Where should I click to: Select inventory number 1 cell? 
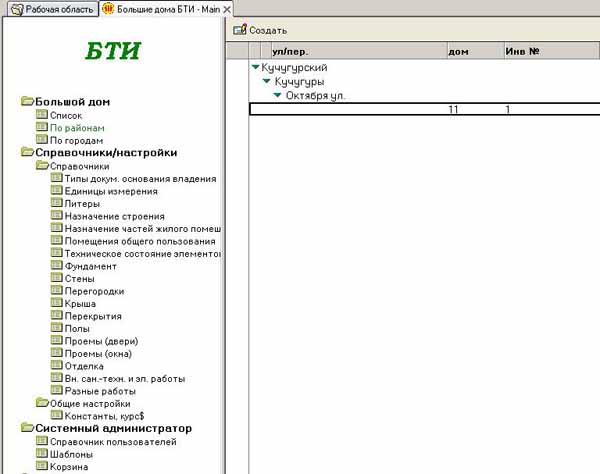[508, 110]
